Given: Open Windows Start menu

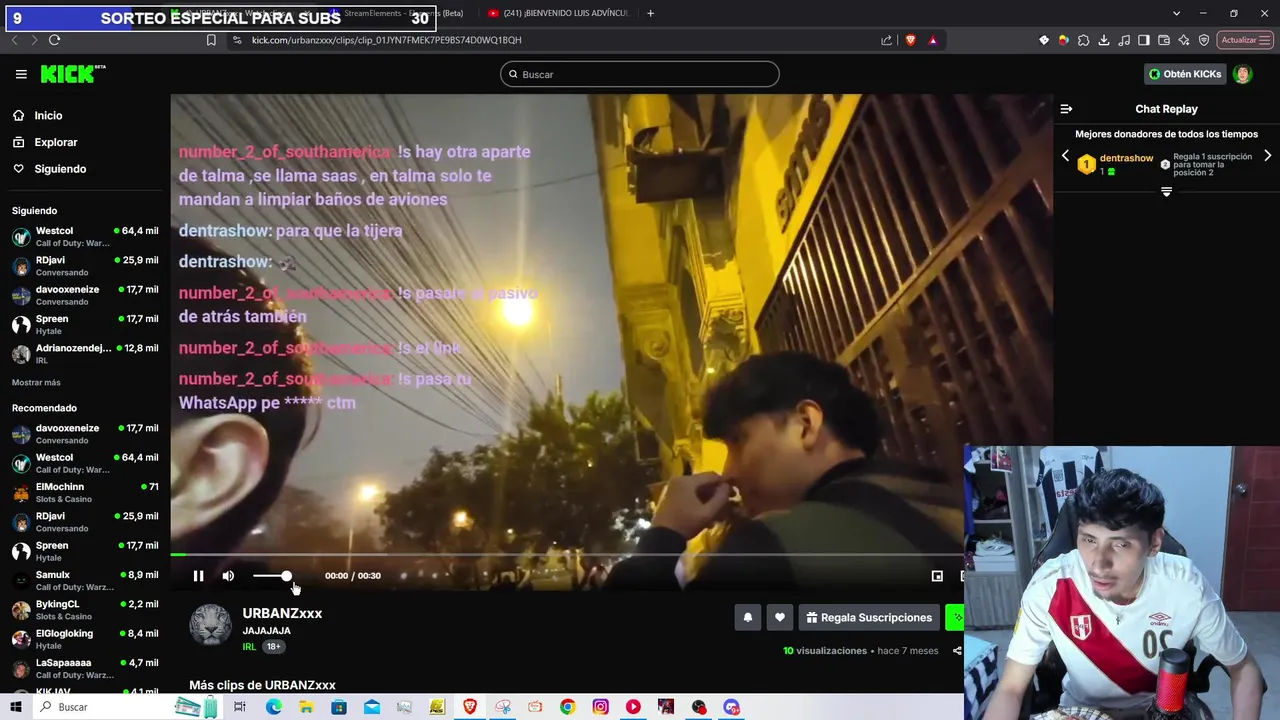Looking at the screenshot, I should click(x=16, y=707).
